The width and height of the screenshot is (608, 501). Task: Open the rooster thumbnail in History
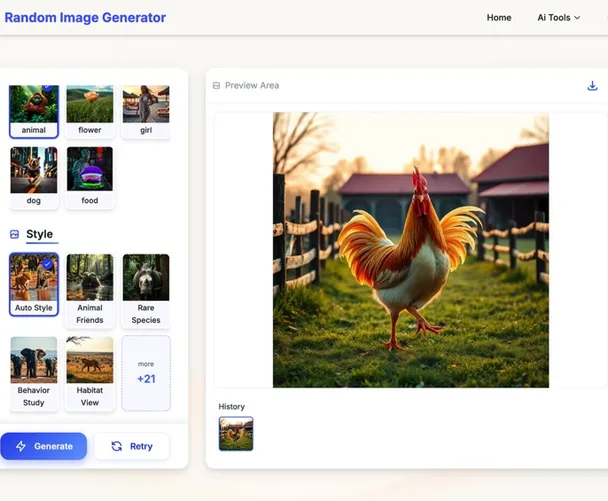click(x=236, y=434)
